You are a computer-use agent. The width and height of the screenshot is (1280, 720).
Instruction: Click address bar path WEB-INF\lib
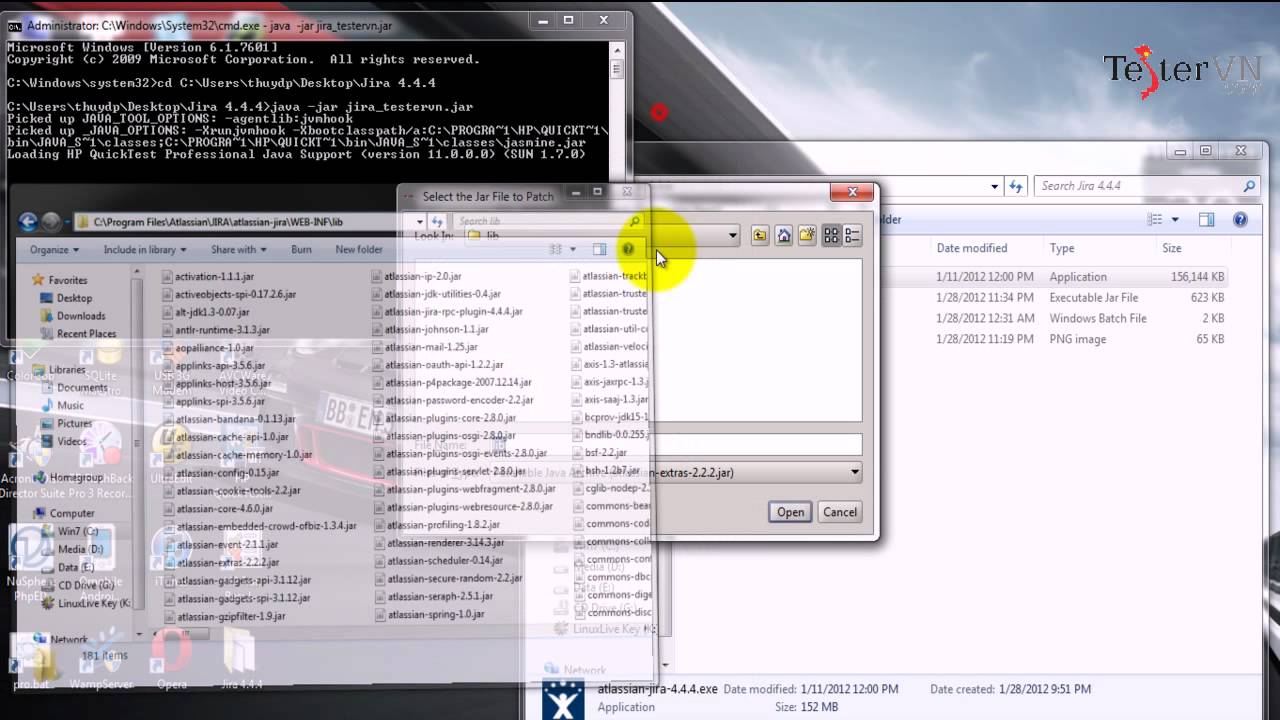[x=218, y=222]
